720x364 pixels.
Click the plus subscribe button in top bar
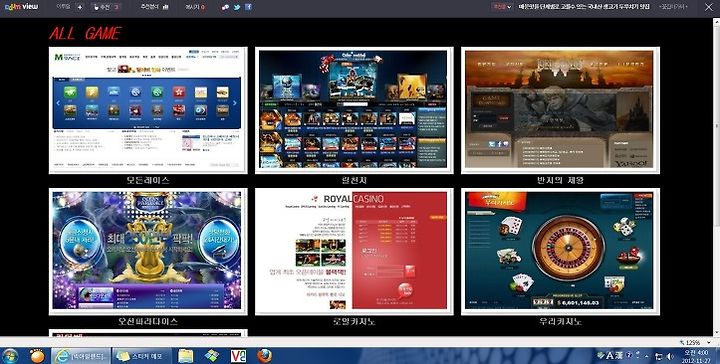coord(80,7)
